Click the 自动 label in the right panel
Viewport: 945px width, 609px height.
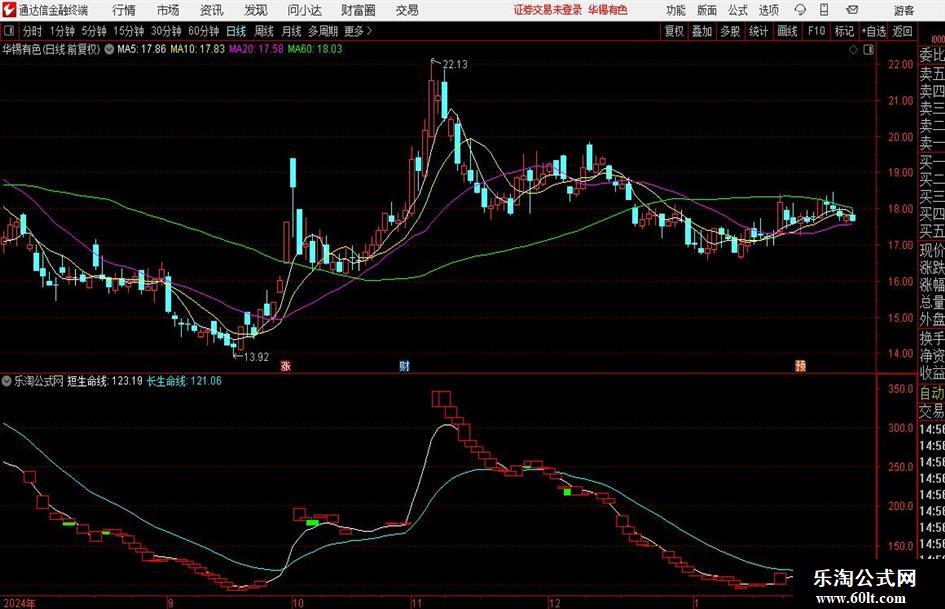(x=932, y=393)
